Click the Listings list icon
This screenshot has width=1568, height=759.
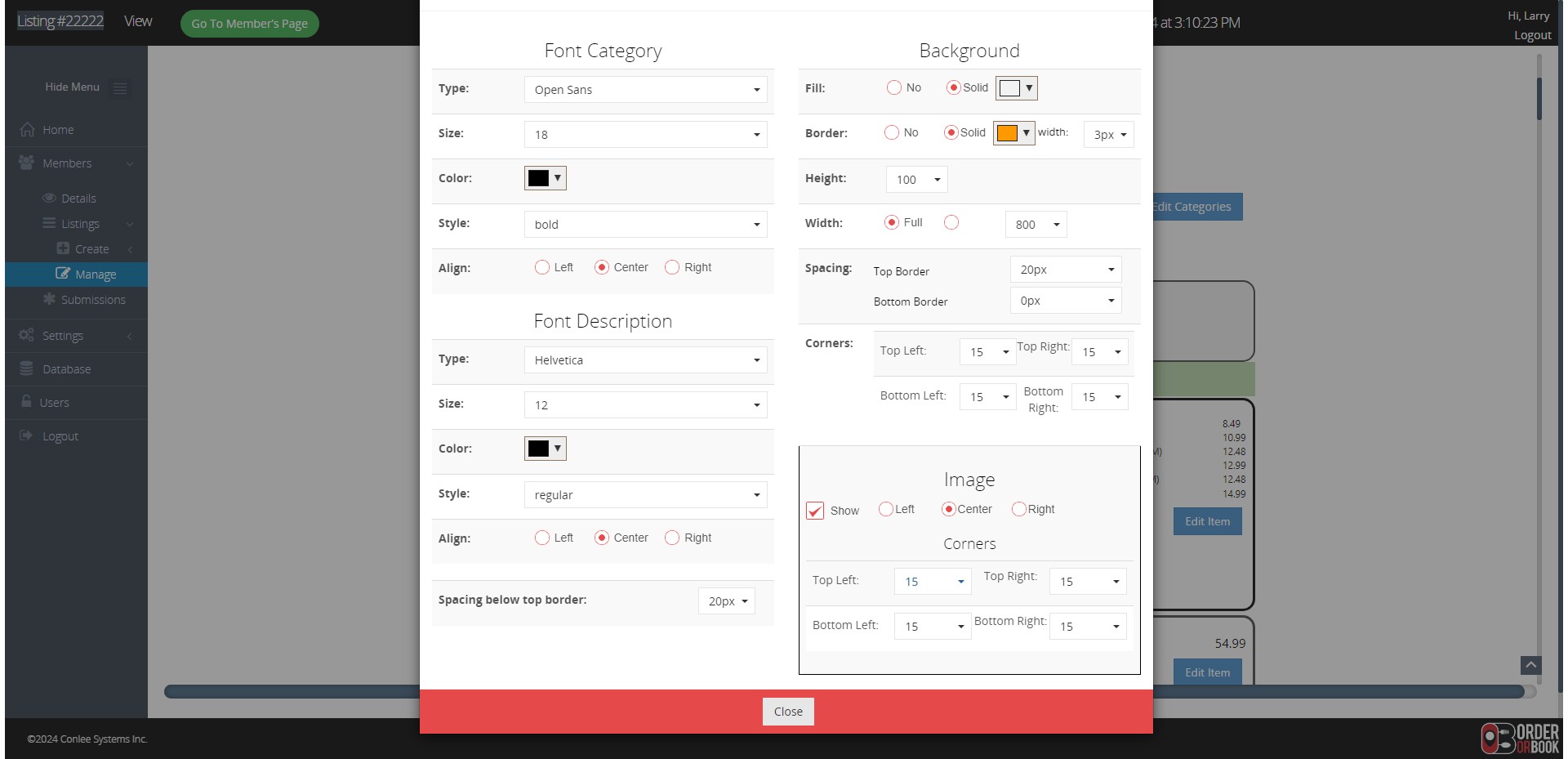coord(49,223)
